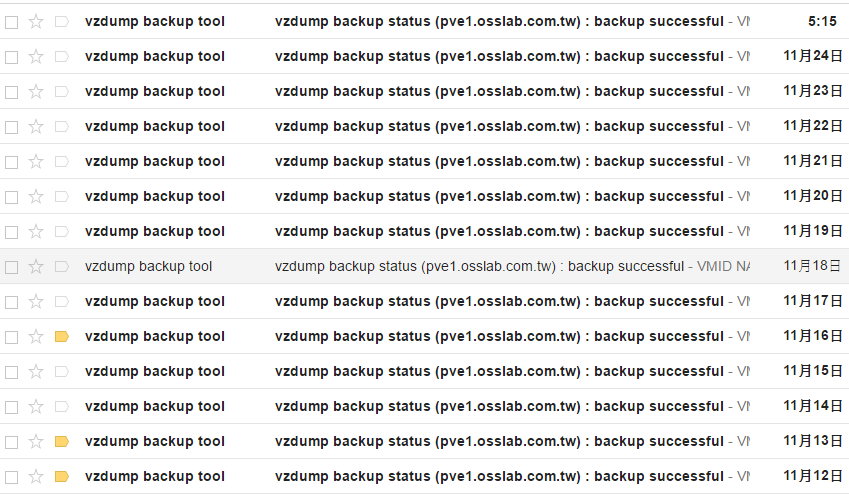Click the yellow importance marker on 11月12日 email
Screen dimensions: 849x494
click(x=61, y=476)
